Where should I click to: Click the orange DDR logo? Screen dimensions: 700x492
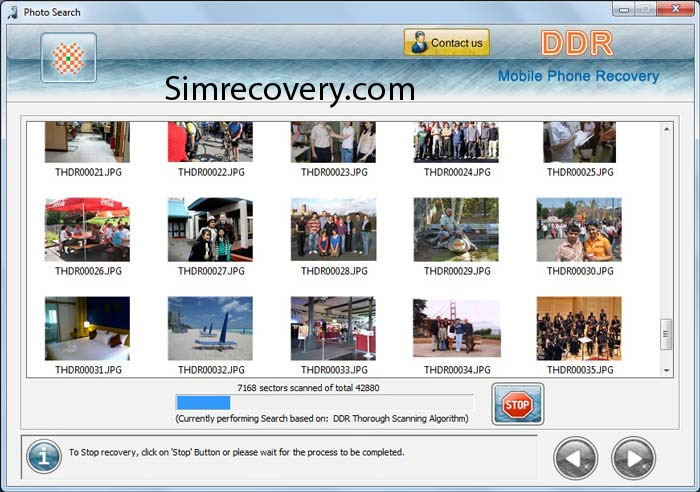click(x=577, y=43)
